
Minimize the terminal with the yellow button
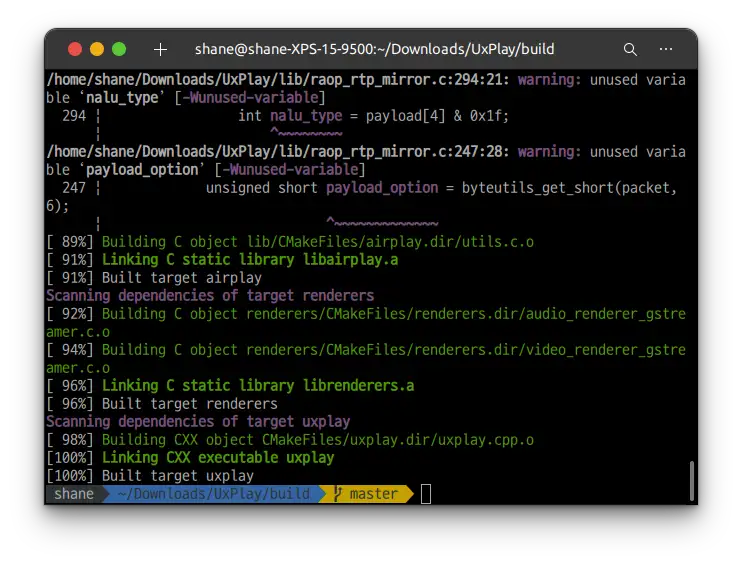click(97, 49)
